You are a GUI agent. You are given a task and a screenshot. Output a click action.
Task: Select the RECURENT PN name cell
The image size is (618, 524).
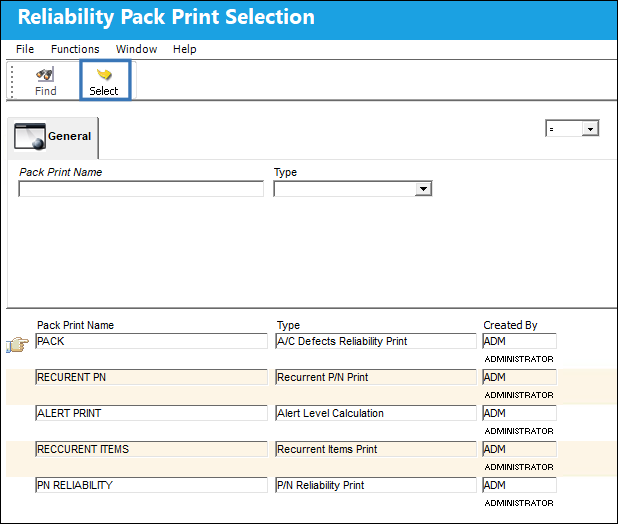point(151,377)
